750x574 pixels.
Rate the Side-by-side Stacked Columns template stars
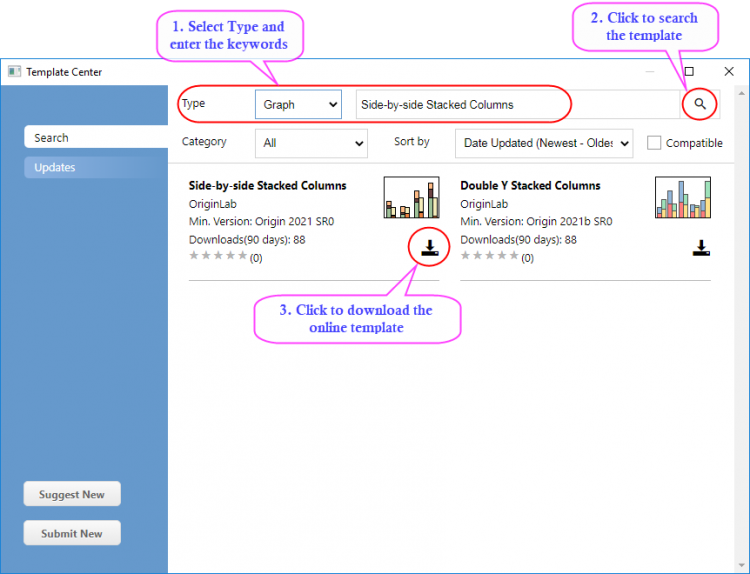(x=218, y=256)
